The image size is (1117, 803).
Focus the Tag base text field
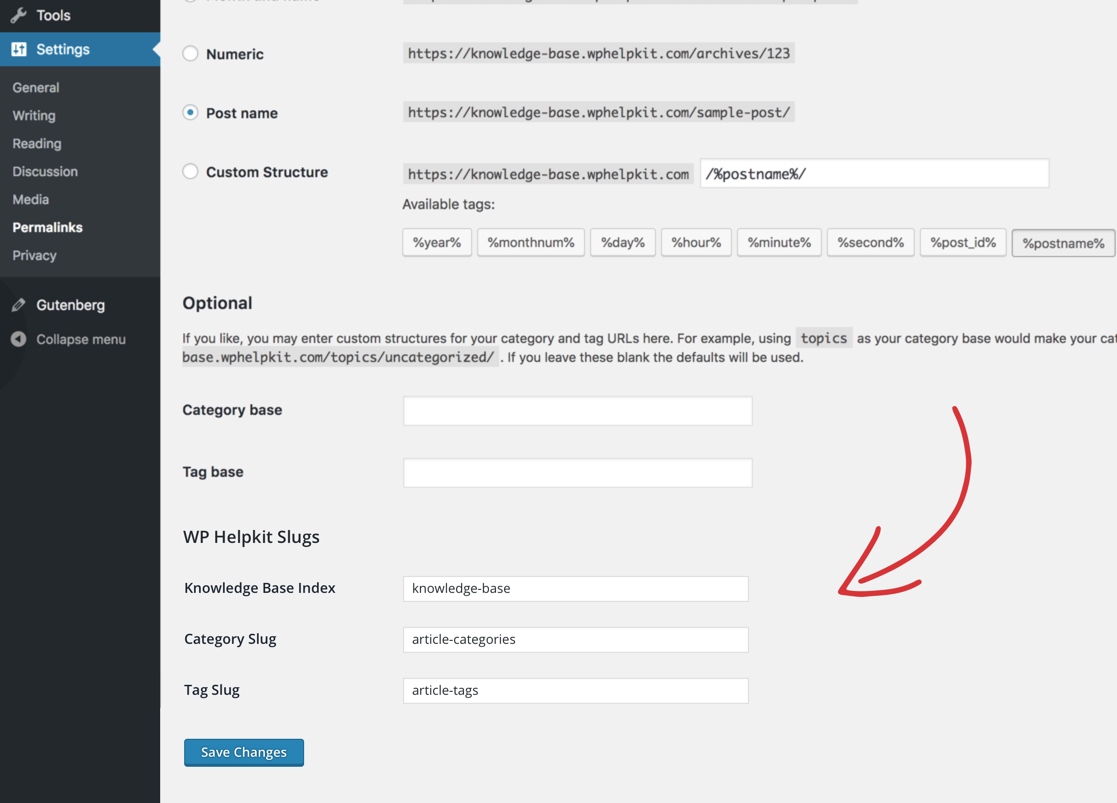tap(578, 473)
